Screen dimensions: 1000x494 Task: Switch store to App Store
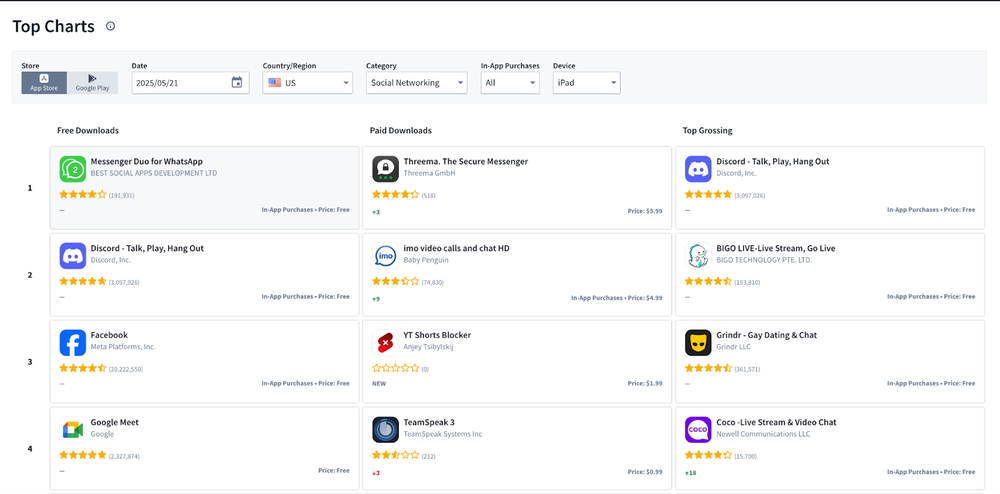tap(44, 82)
